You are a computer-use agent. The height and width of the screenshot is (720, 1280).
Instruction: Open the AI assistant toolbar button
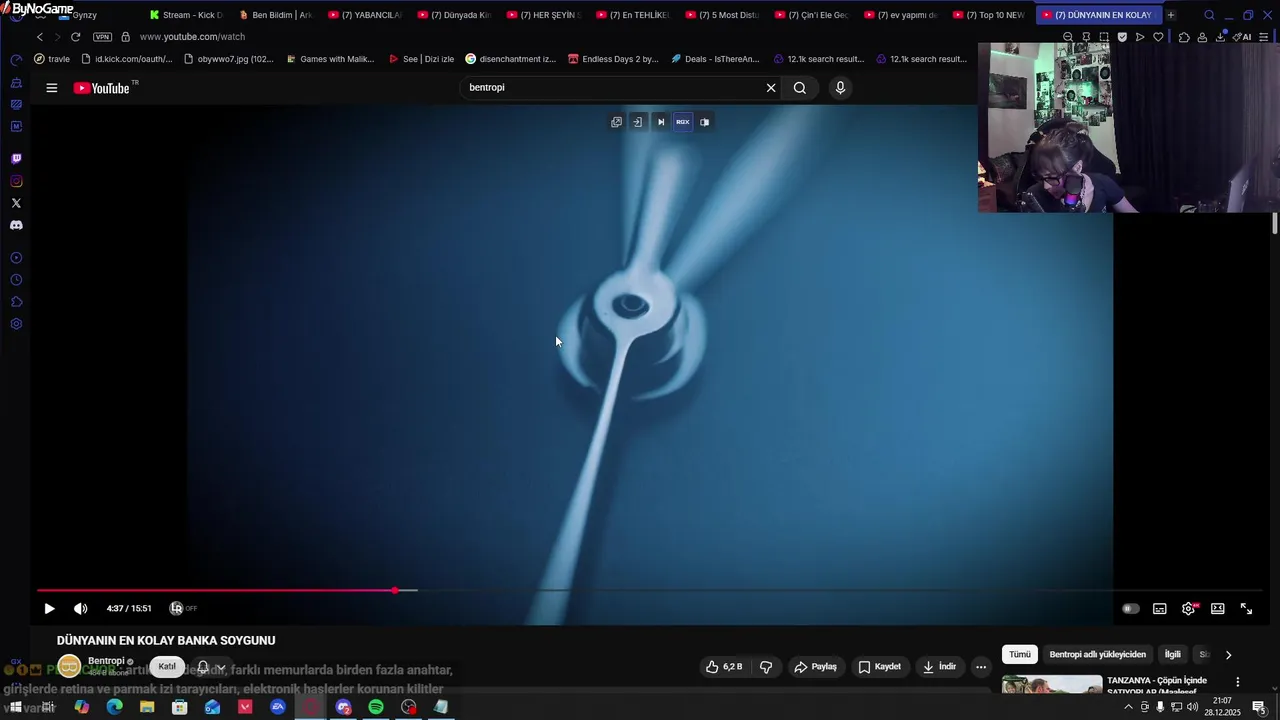[1242, 37]
